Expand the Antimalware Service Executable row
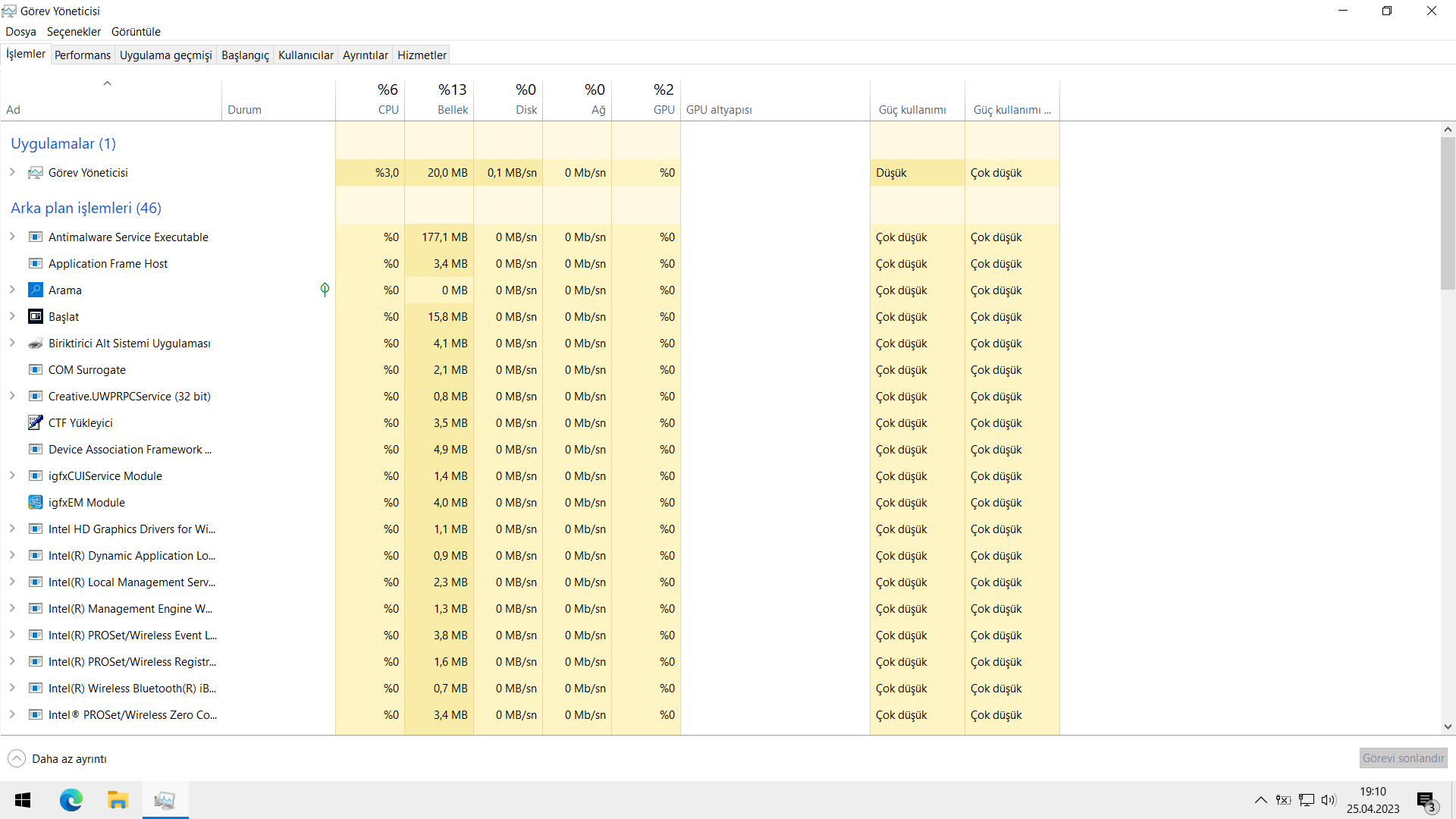Screen dimensions: 1456x819 point(12,237)
